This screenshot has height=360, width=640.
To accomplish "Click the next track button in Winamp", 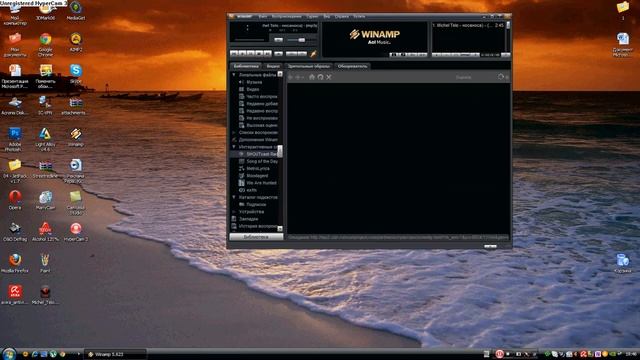I will pyautogui.click(x=267, y=53).
